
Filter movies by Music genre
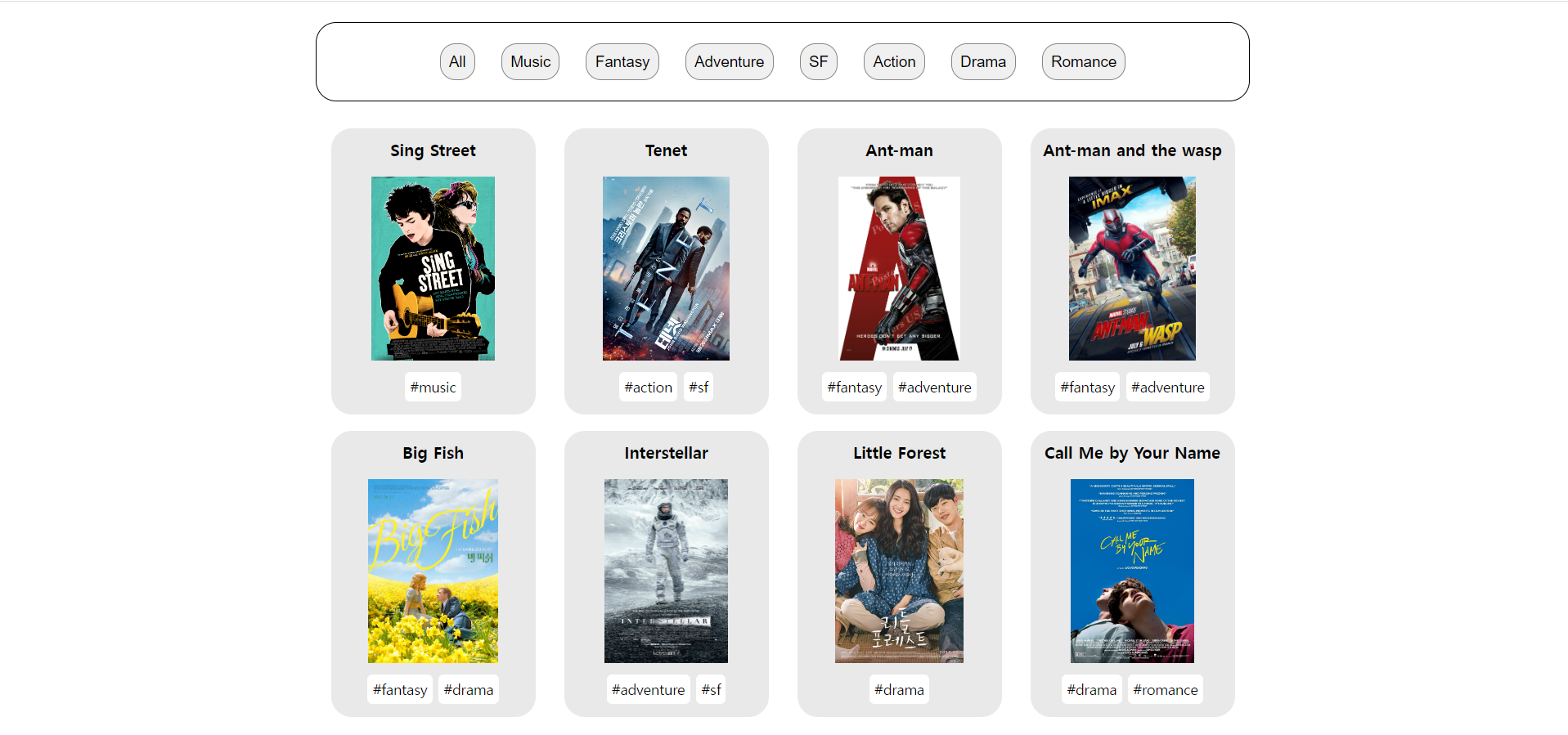[x=530, y=62]
